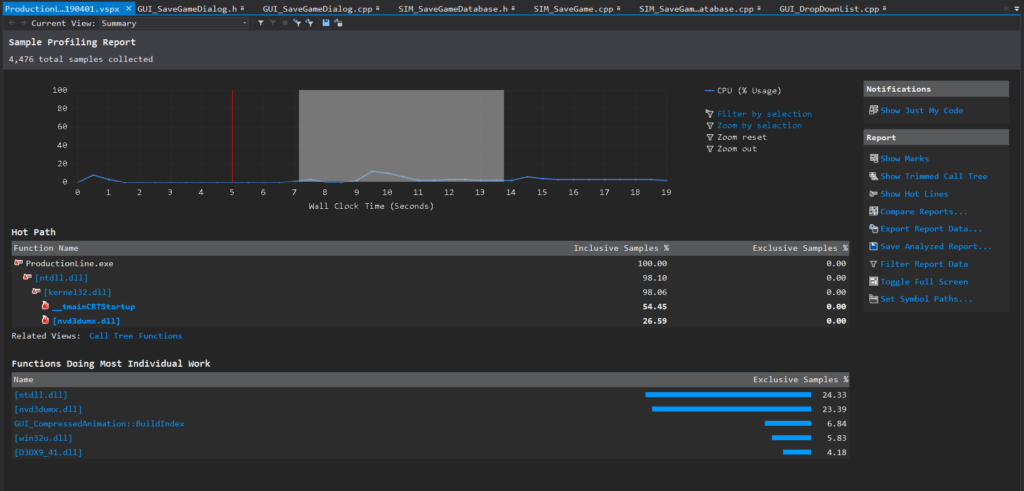Viewport: 1024px width, 491px height.
Task: Click the funnel icon beside Filter by selection
Action: click(x=710, y=114)
